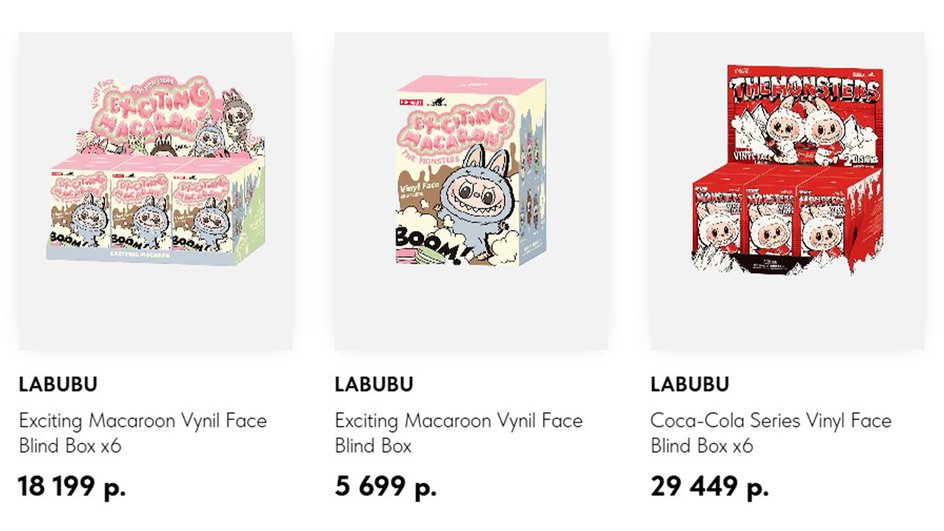The image size is (944, 531).
Task: Select the 5 699 р. price
Action: tap(385, 486)
